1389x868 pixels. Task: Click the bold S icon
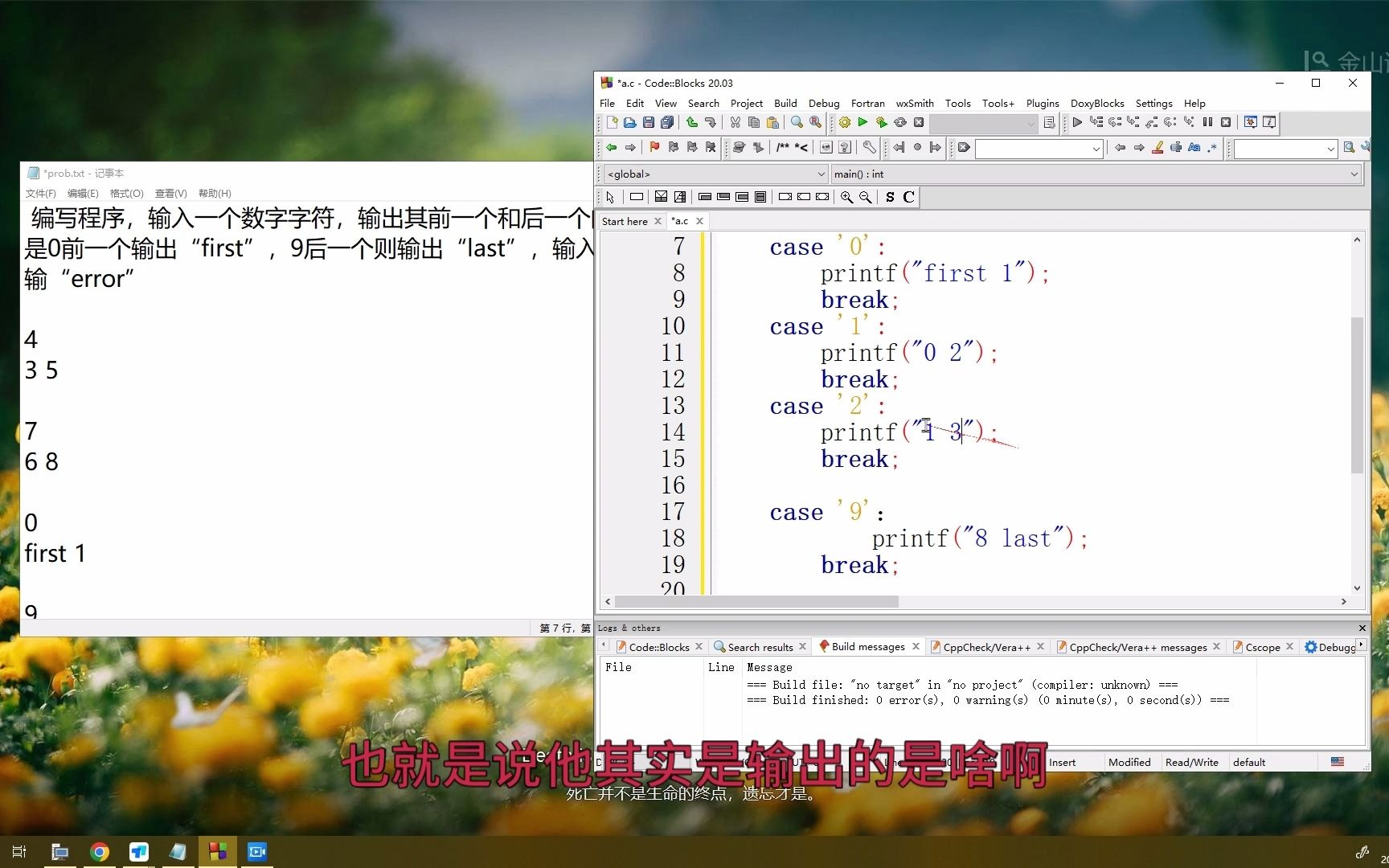pyautogui.click(x=890, y=198)
